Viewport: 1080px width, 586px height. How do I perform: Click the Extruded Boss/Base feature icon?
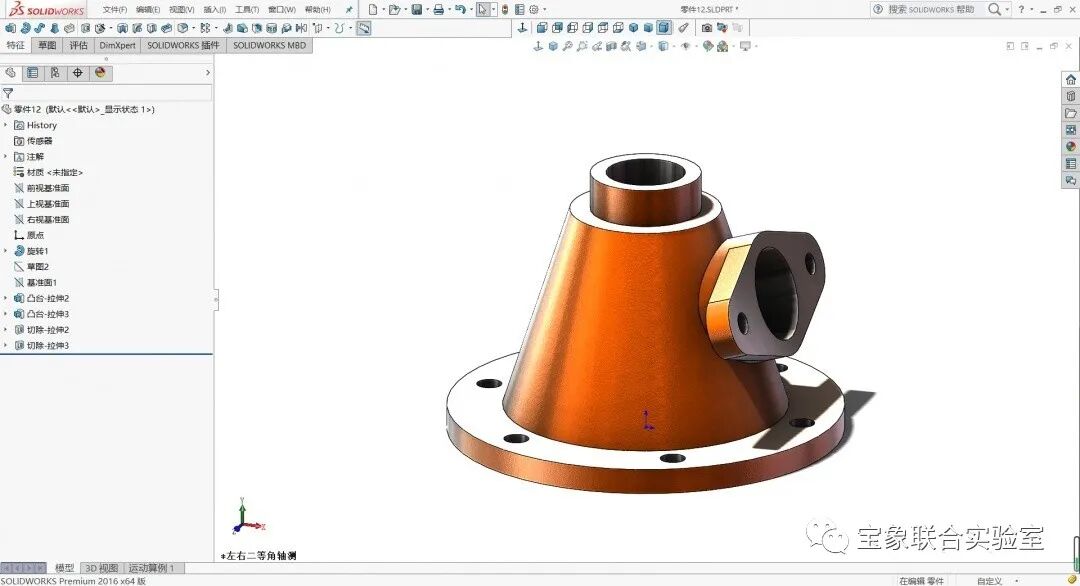(10, 28)
